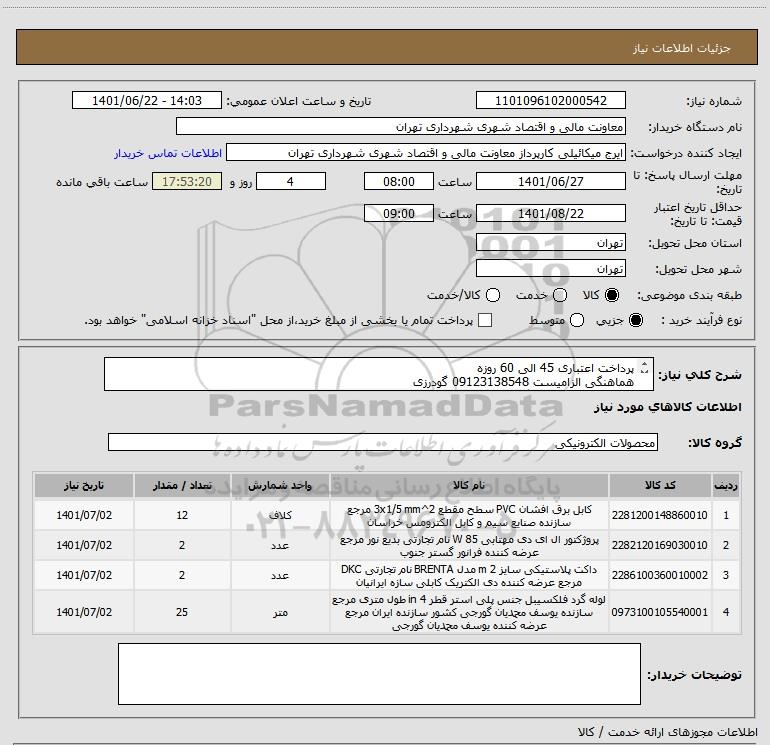This screenshot has height=745, width=770.
Task: Toggle the اسناد خزانه اسلامی payment checkbox
Action: point(485,320)
